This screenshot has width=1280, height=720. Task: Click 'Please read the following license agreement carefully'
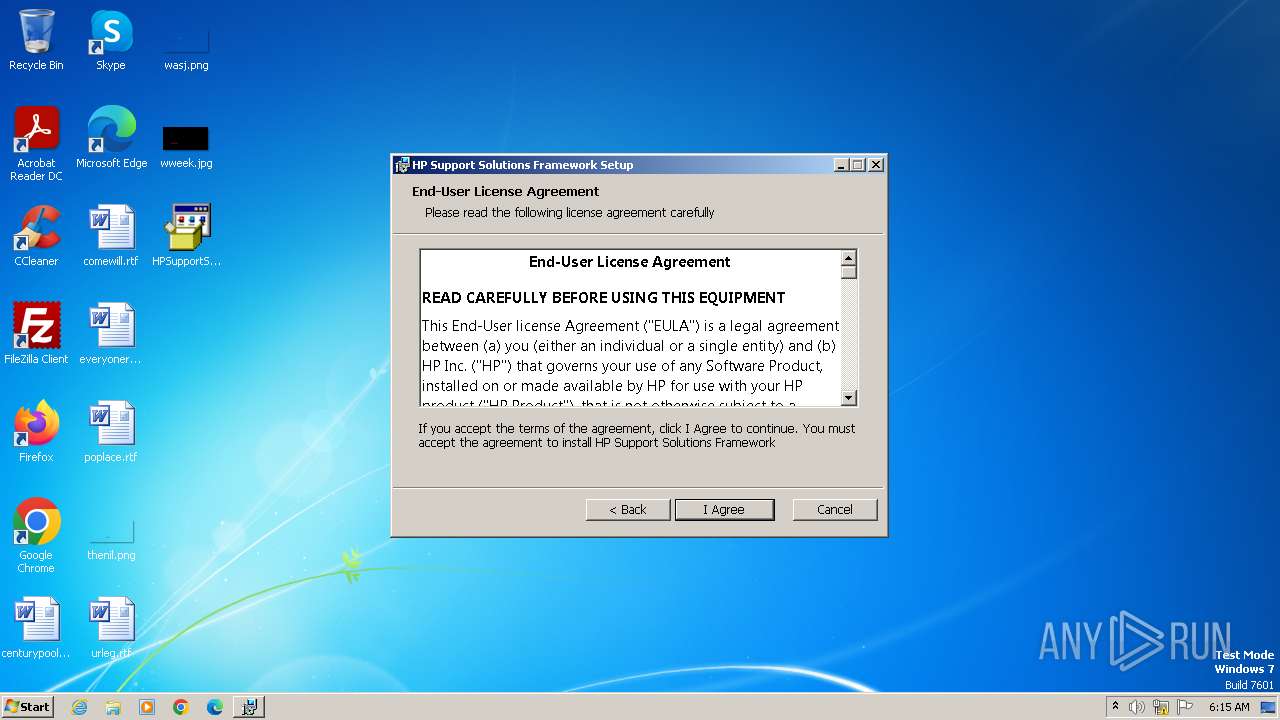point(570,213)
